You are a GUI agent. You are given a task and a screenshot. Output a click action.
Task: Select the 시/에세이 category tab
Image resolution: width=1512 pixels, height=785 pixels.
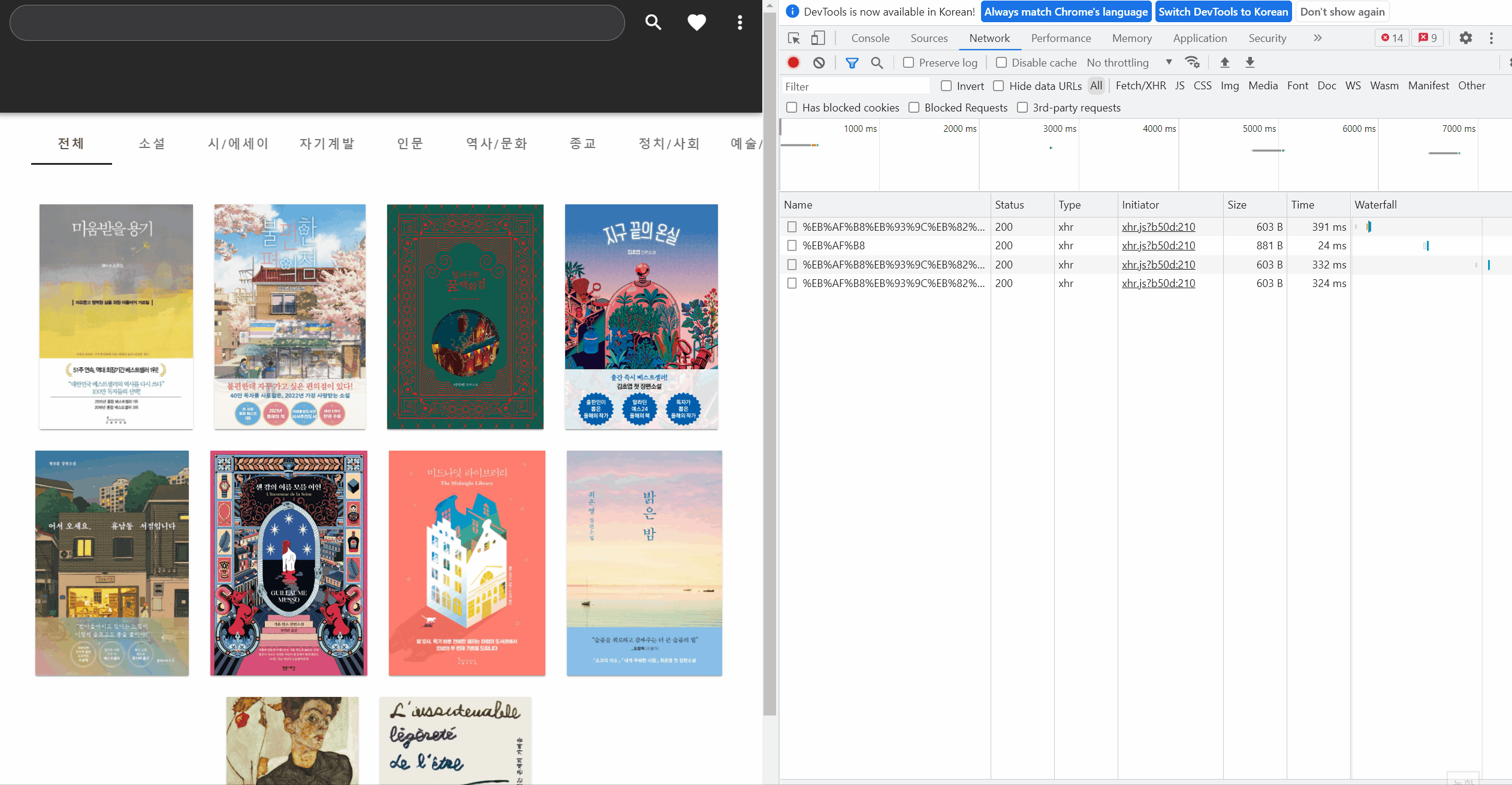point(238,144)
